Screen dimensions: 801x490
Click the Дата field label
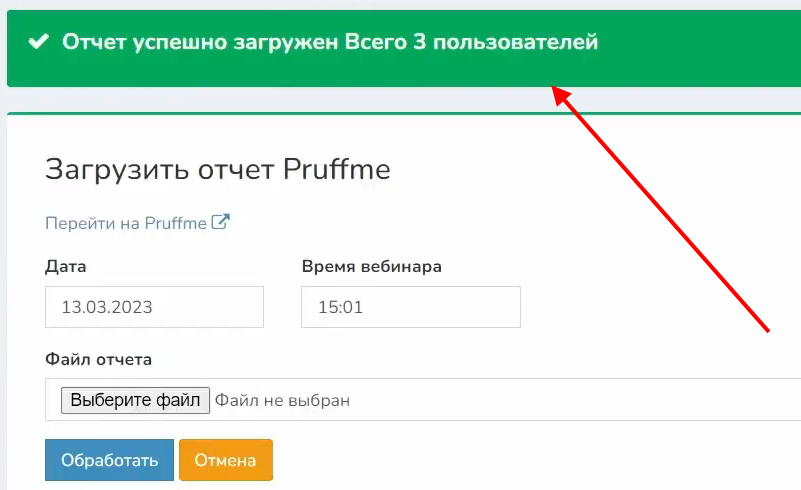(x=66, y=266)
